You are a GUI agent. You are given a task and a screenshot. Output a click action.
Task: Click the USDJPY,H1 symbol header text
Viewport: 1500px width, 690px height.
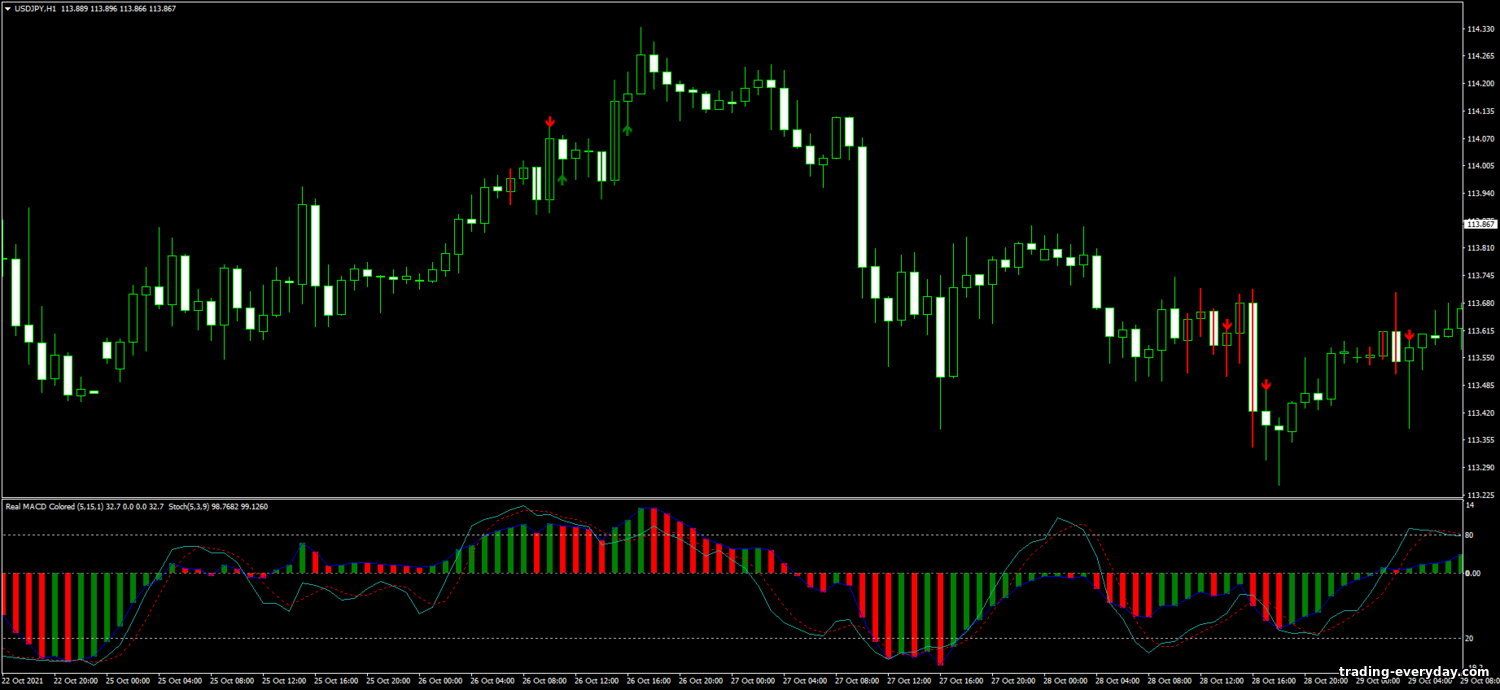(x=35, y=8)
